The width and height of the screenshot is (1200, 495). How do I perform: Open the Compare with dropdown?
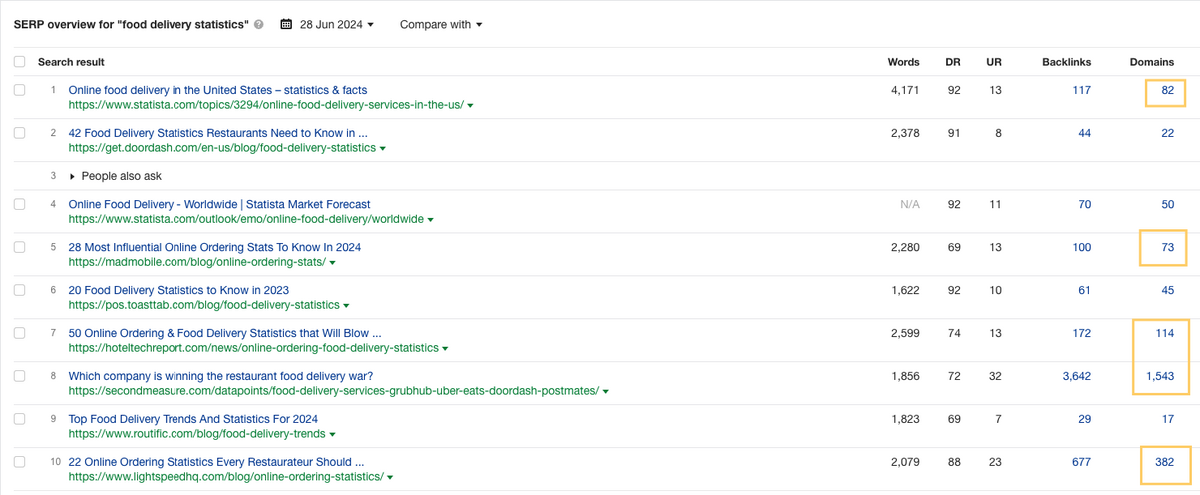441,25
